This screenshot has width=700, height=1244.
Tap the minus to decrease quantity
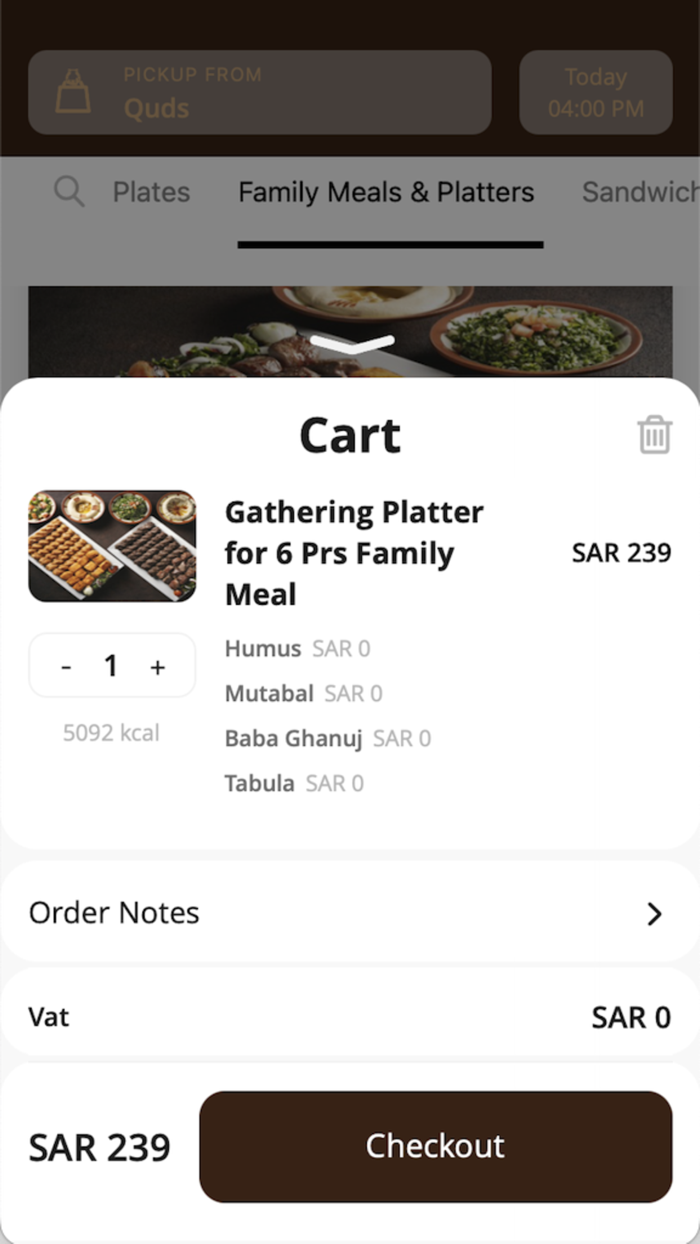[x=66, y=665]
